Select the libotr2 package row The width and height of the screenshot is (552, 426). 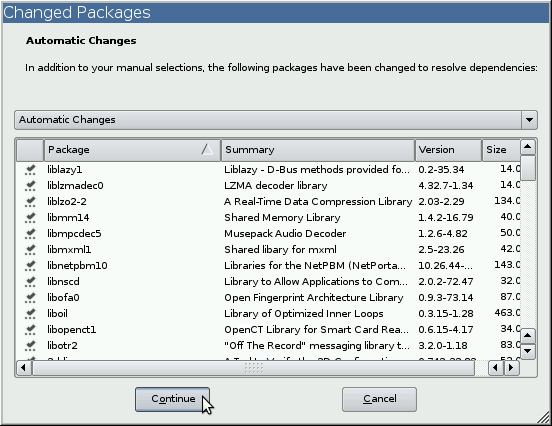click(x=268, y=346)
